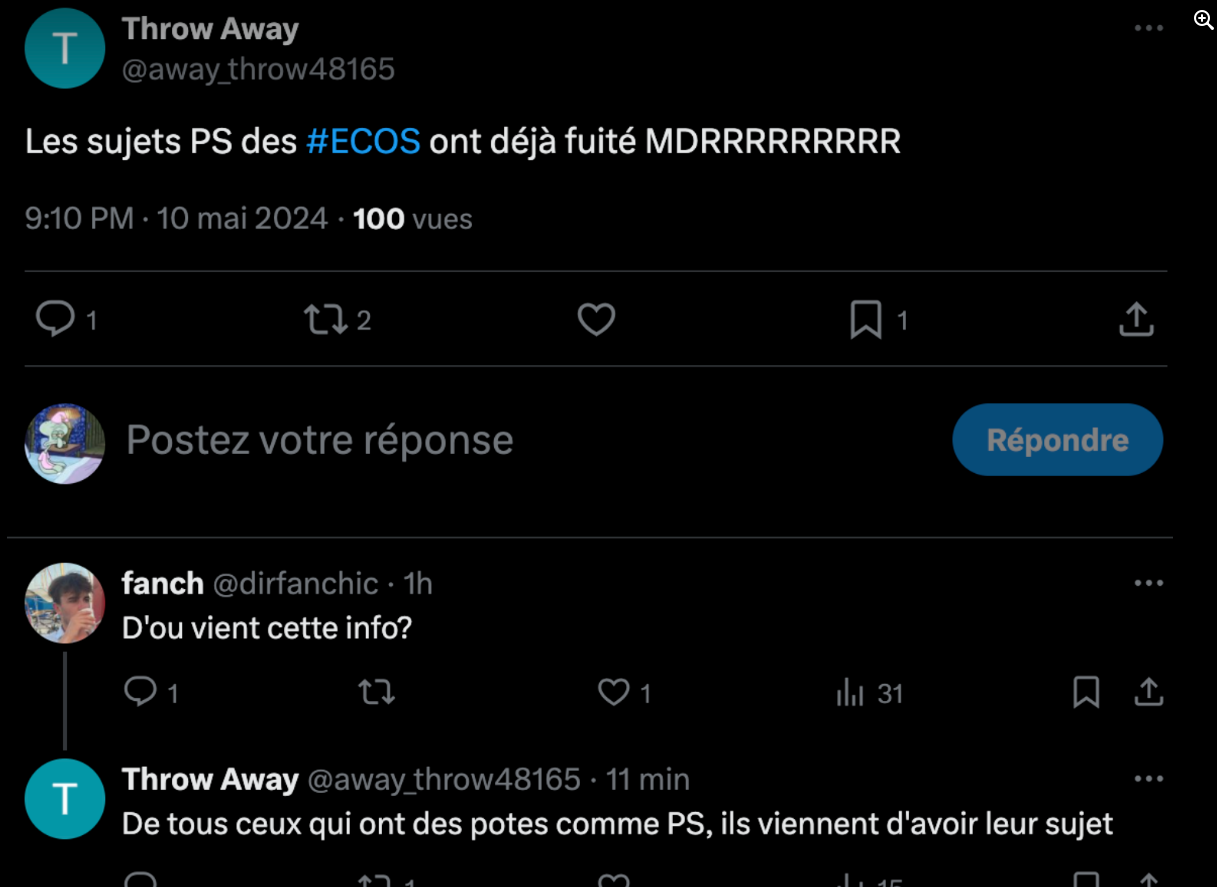Share the main tweet via share icon
The height and width of the screenshot is (887, 1217).
coord(1136,320)
